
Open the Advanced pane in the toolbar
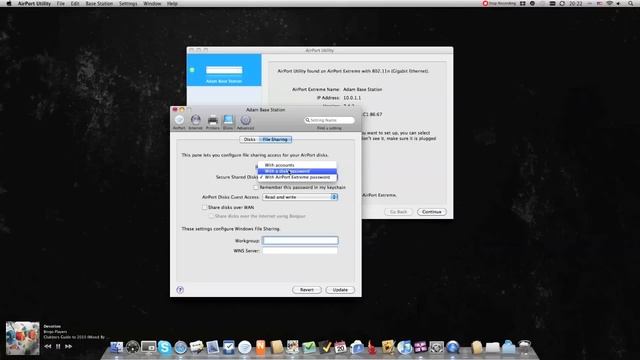click(245, 122)
